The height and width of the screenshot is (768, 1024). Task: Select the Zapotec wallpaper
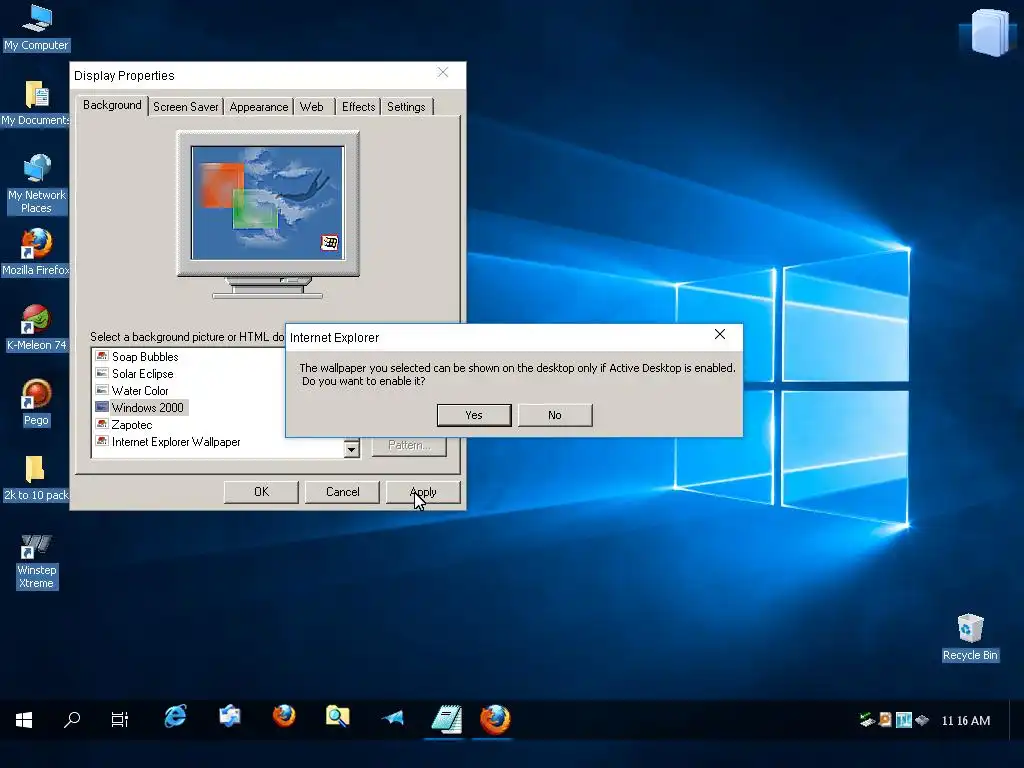tap(131, 424)
